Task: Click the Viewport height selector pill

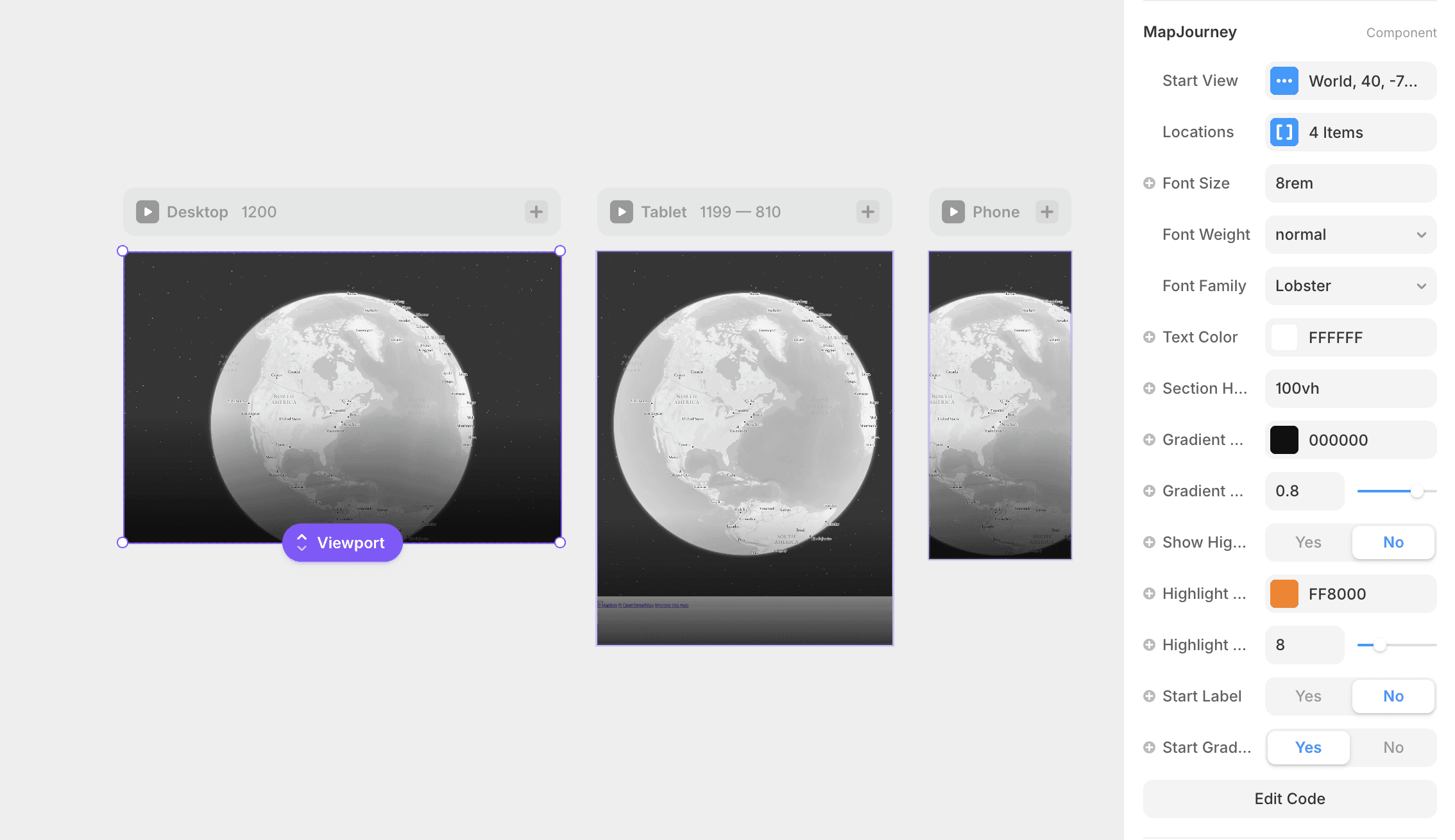Action: [x=343, y=543]
